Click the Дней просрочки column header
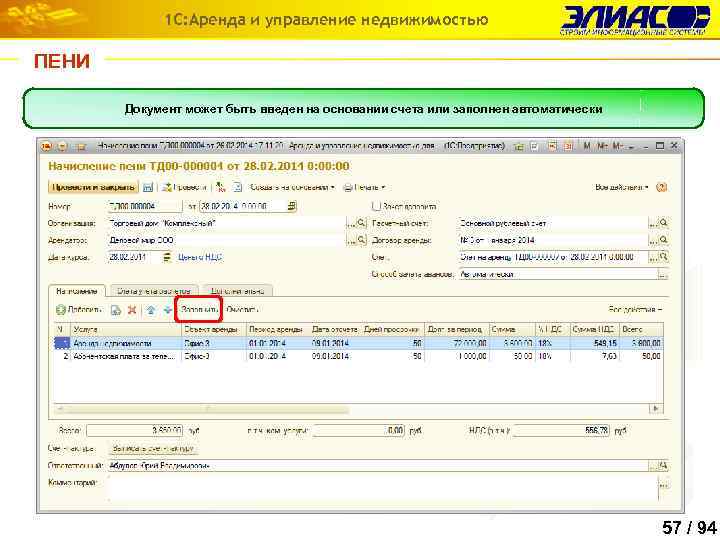 point(392,330)
